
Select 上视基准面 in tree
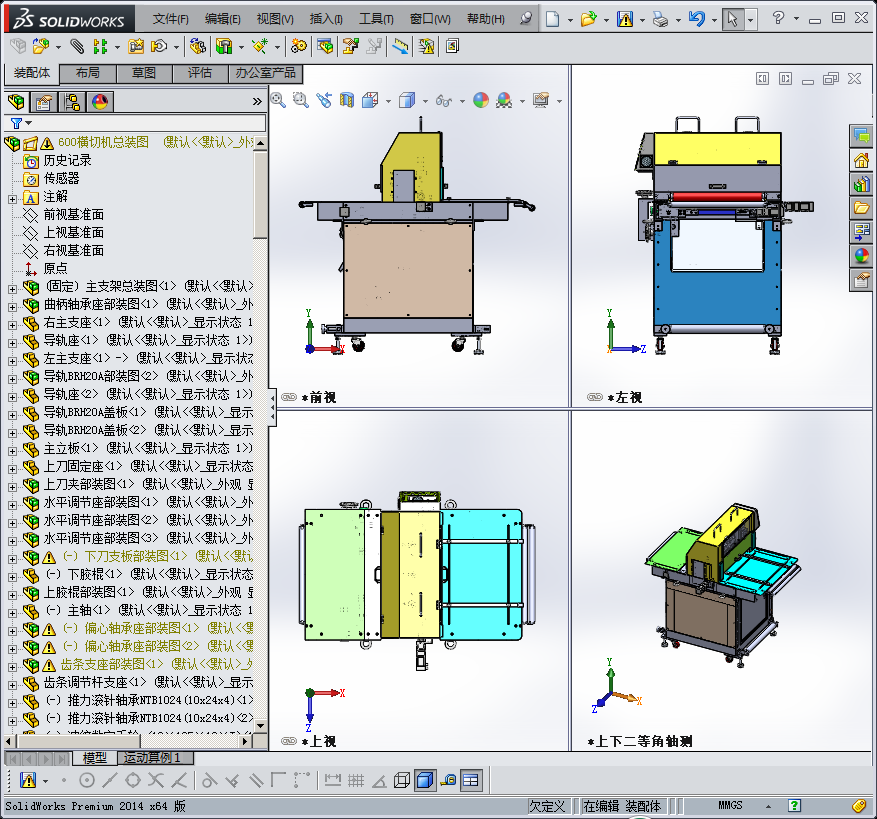[73, 232]
